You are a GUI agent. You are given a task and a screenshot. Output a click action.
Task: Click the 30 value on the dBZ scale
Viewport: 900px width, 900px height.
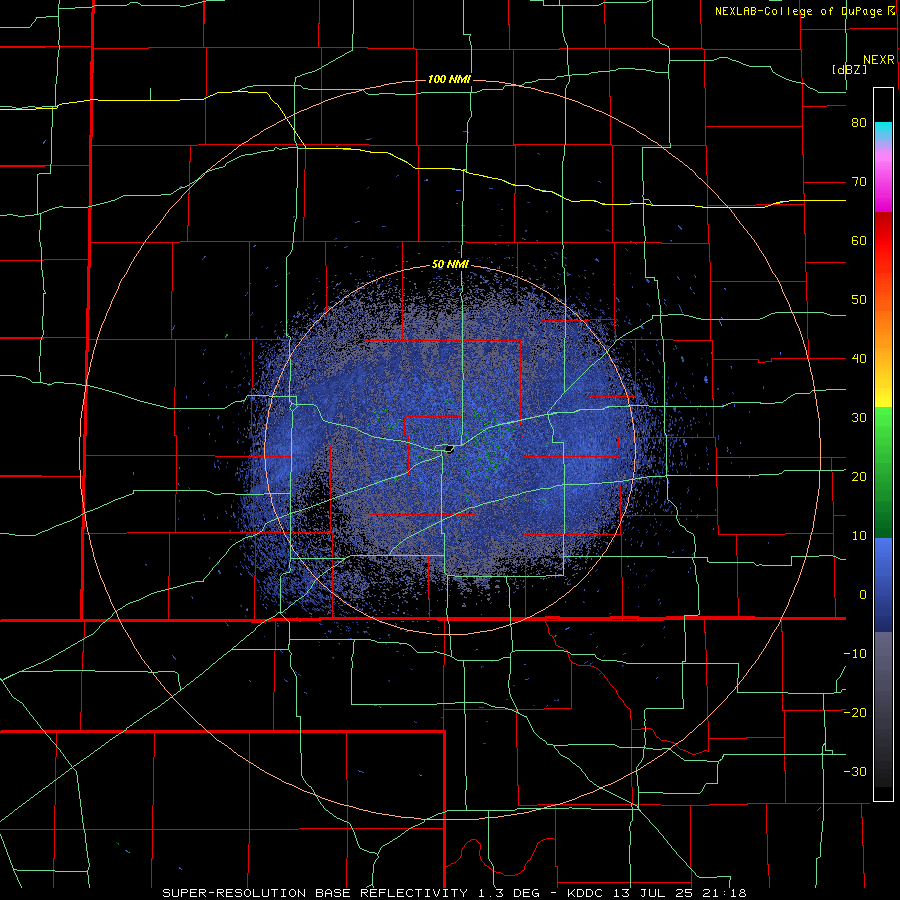[x=859, y=418]
